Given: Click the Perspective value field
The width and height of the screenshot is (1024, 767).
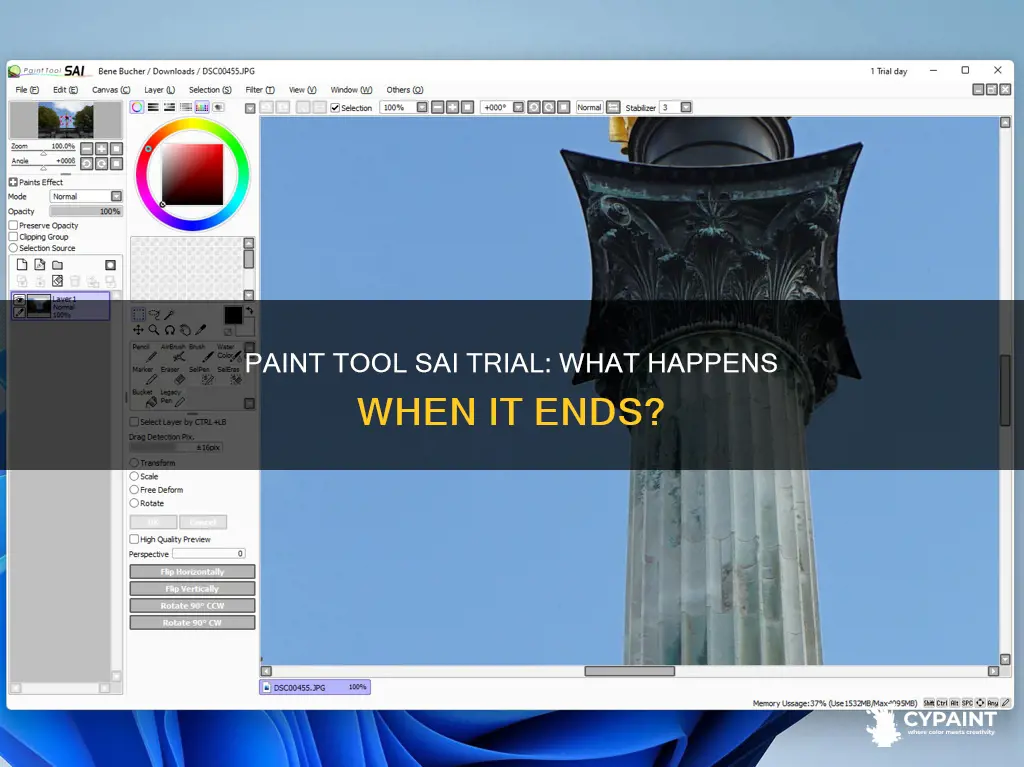Looking at the screenshot, I should 209,553.
